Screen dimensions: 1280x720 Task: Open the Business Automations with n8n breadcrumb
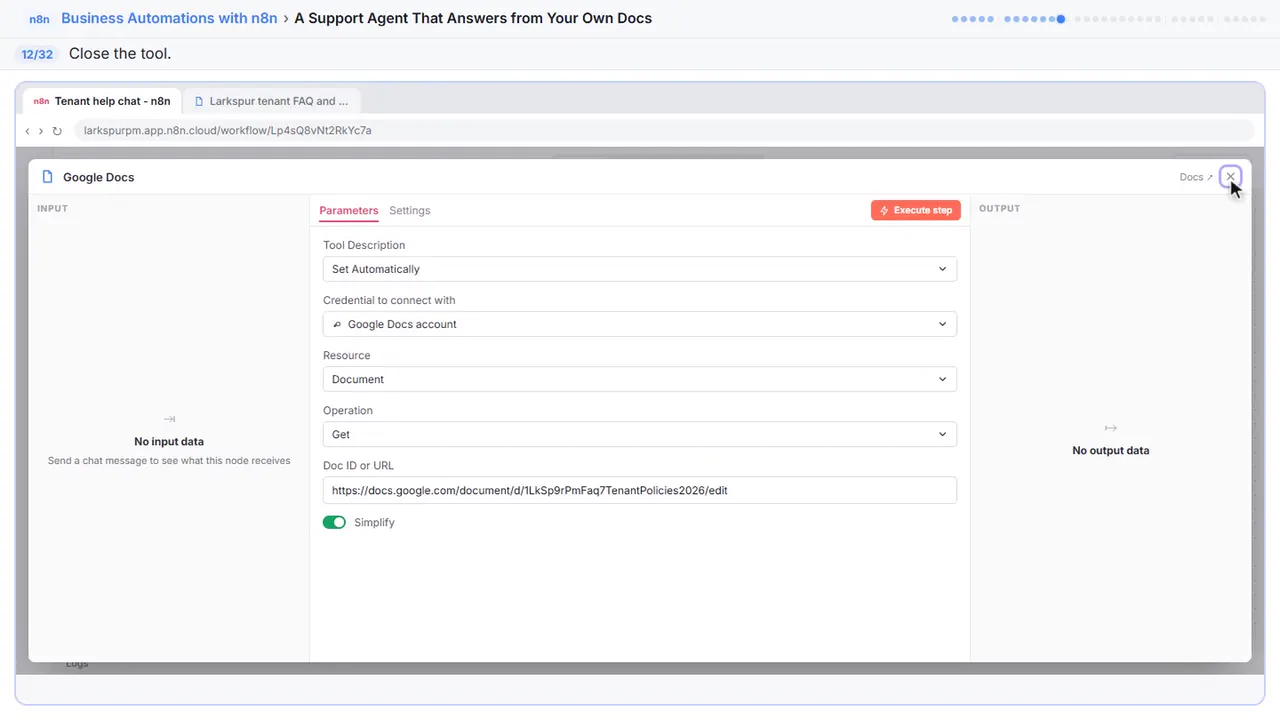169,18
